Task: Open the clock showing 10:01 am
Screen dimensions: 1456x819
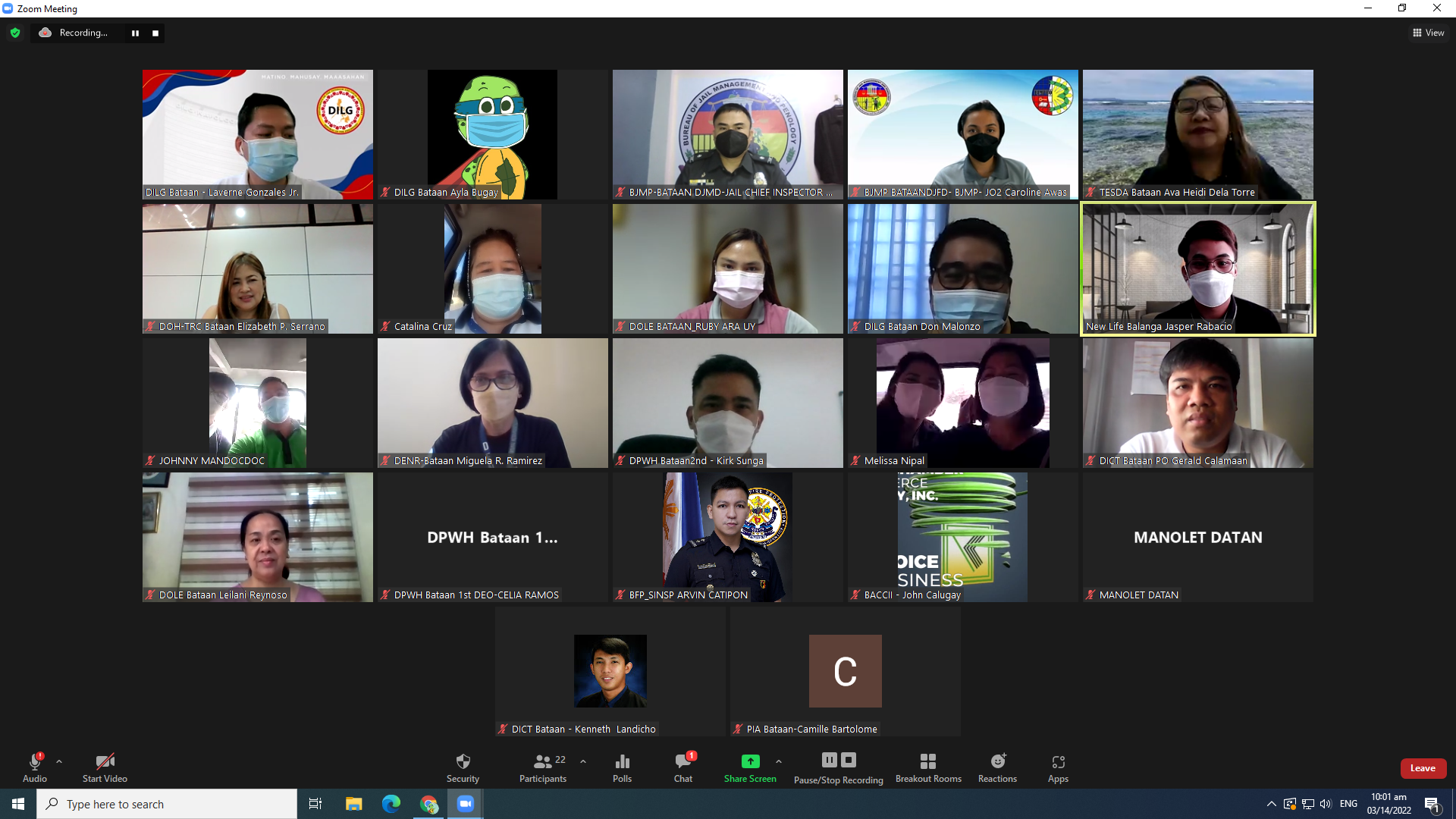Action: pyautogui.click(x=1389, y=804)
